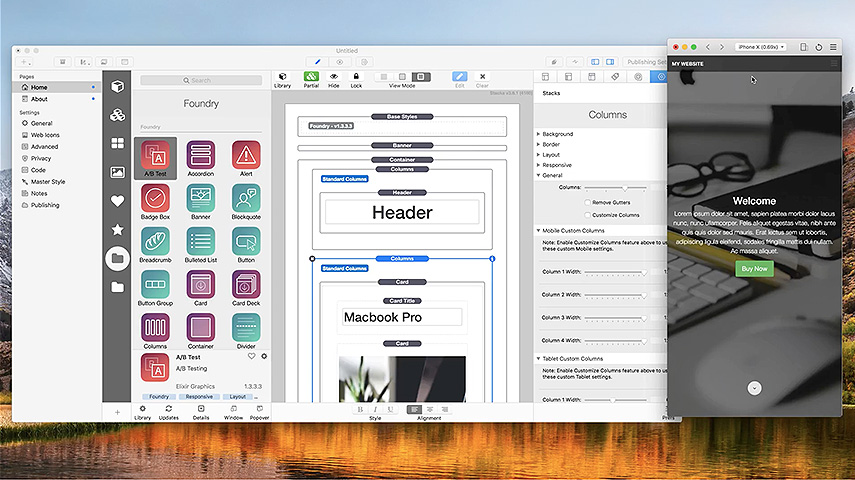The image size is (855, 480).
Task: Show favorites with the heart sidebar icon
Action: (118, 200)
